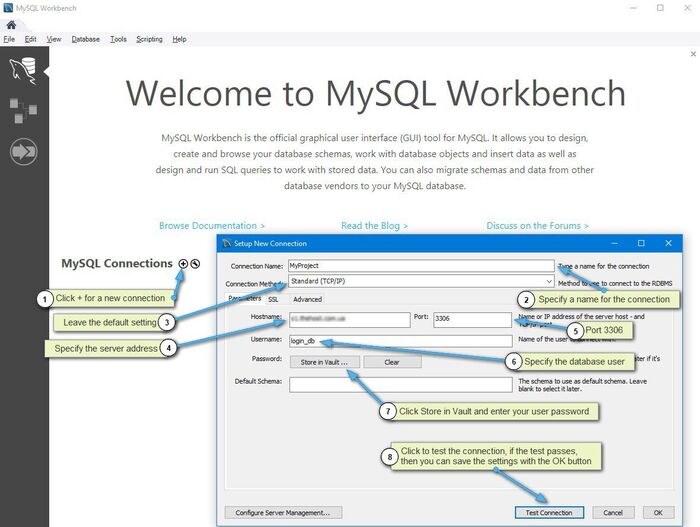The height and width of the screenshot is (527, 700).
Task: Open the Migration wizard sidebar icon
Action: [23, 152]
